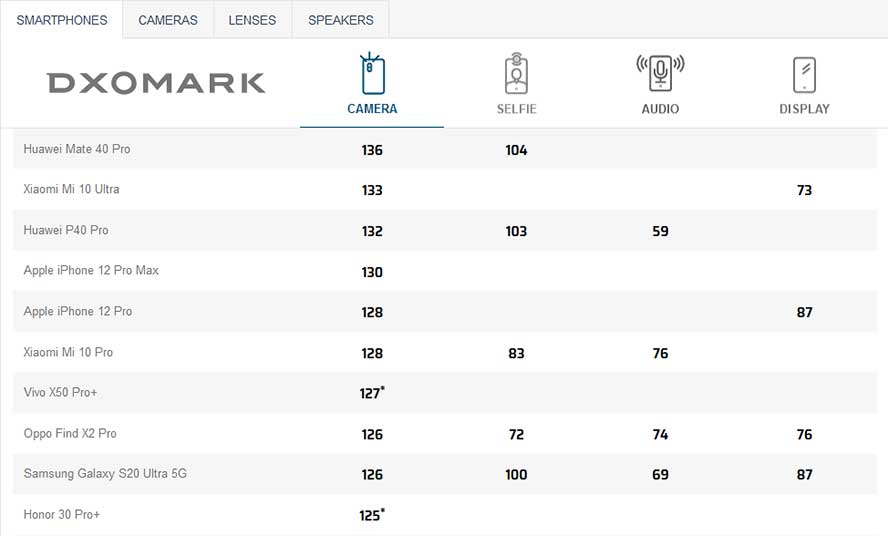Click the SELFIE column label
This screenshot has width=888, height=536.
coord(516,109)
